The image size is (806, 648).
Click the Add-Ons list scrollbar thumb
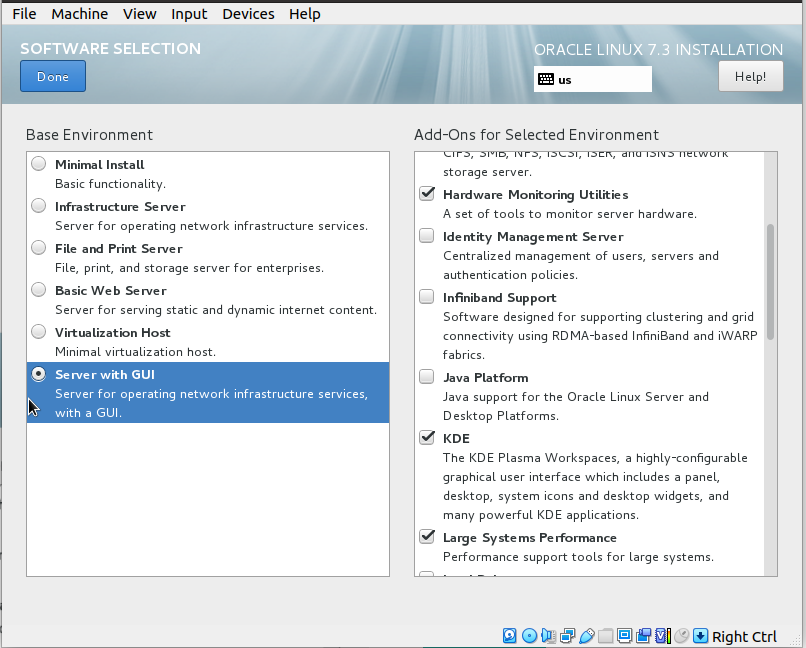point(770,282)
